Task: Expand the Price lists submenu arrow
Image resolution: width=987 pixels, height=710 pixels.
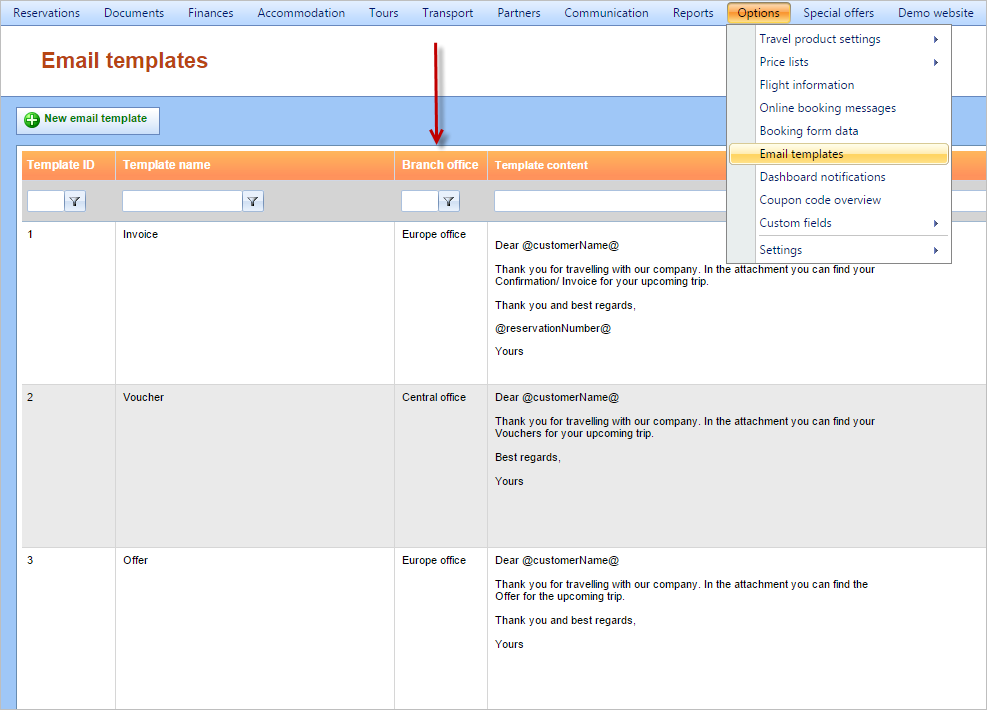Action: tap(936, 62)
